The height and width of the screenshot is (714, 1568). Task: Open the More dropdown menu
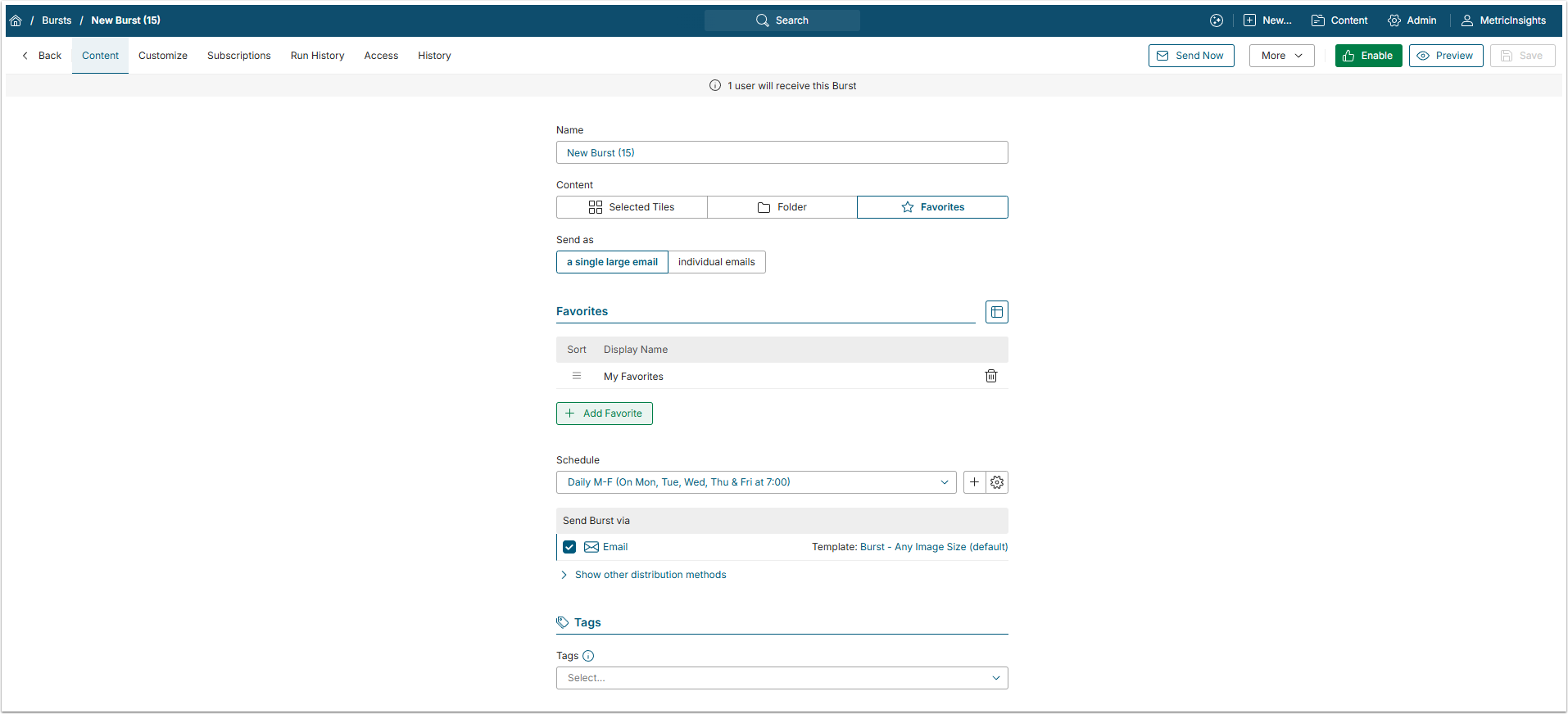point(1281,56)
